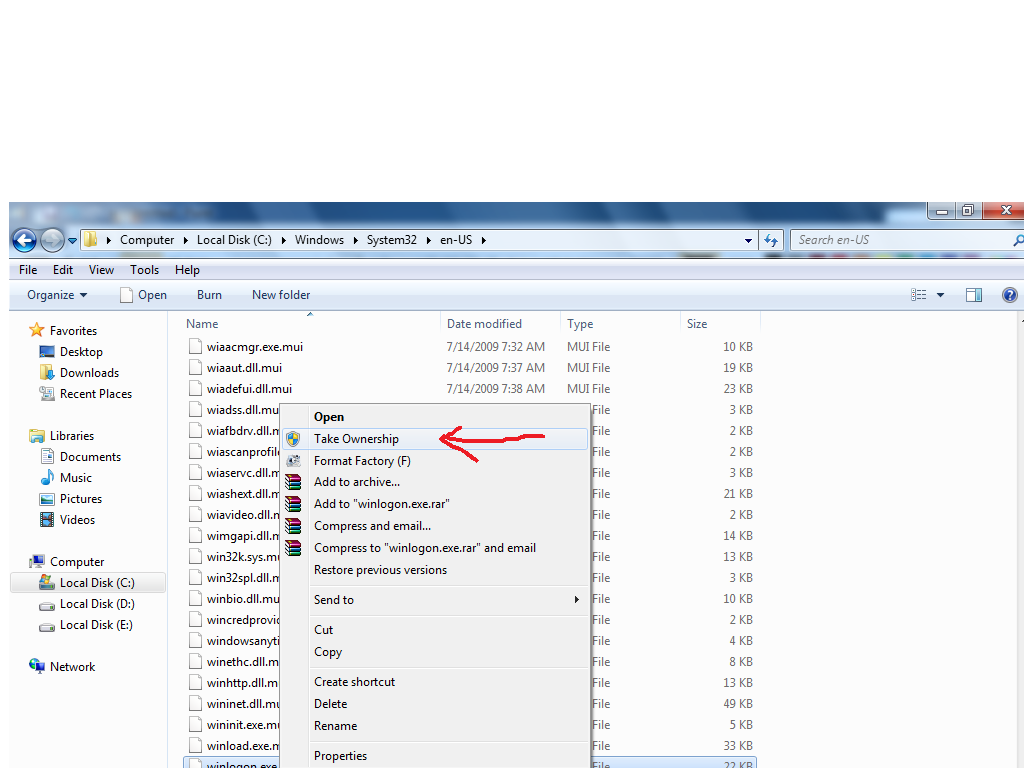The height and width of the screenshot is (768, 1024).
Task: Click the blue Help icon
Action: pos(1010,295)
